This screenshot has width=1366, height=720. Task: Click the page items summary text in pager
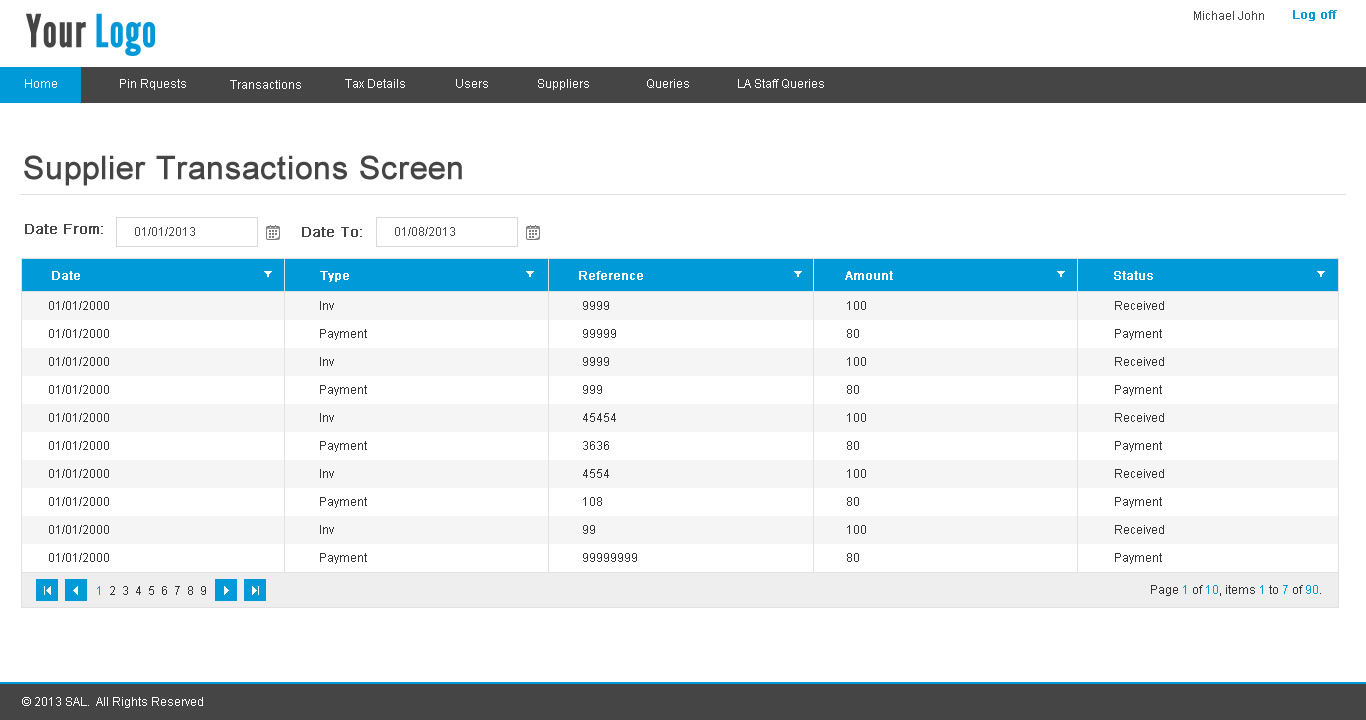tap(1236, 590)
